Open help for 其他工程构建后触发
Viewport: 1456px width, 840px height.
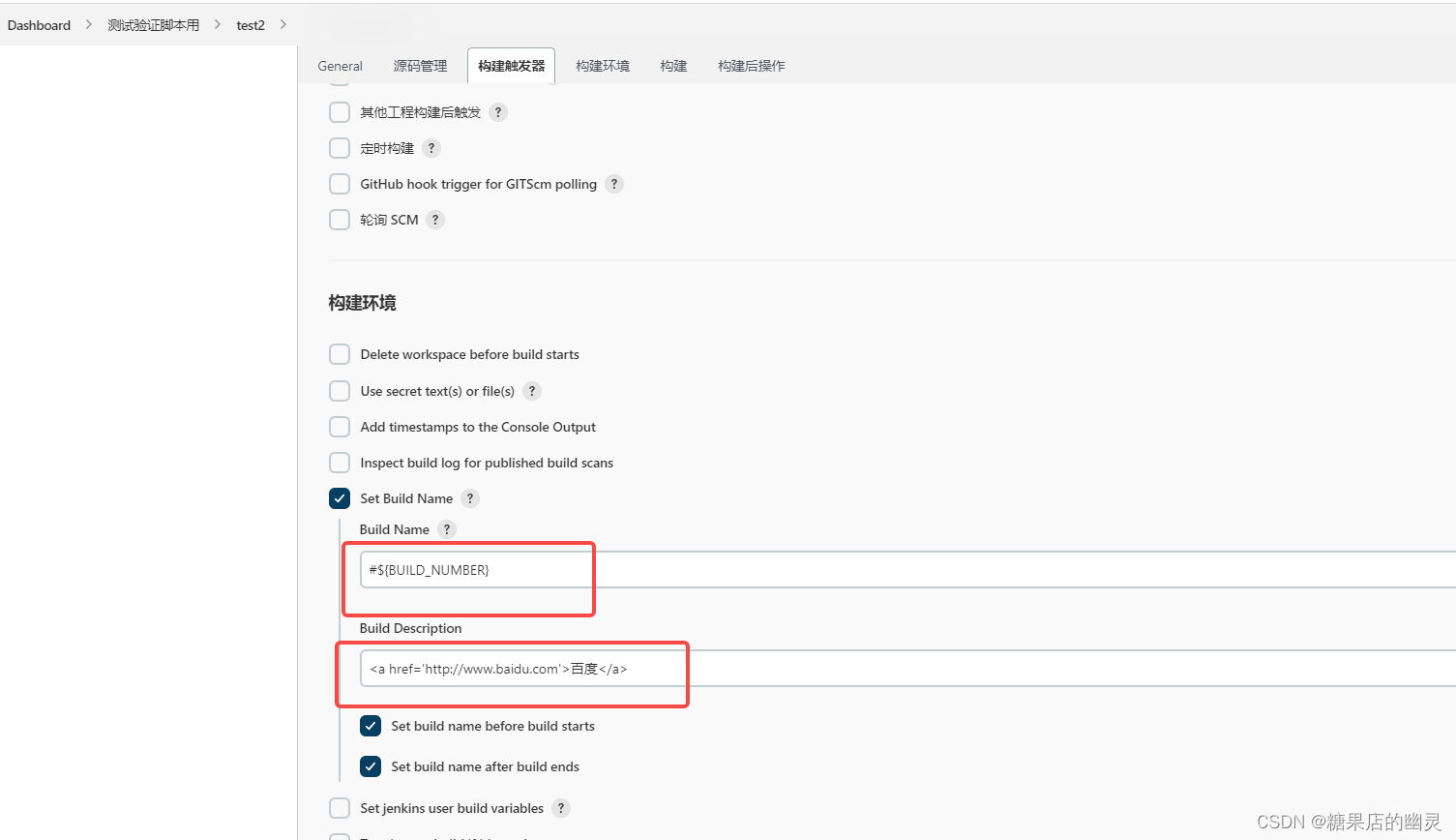point(498,112)
